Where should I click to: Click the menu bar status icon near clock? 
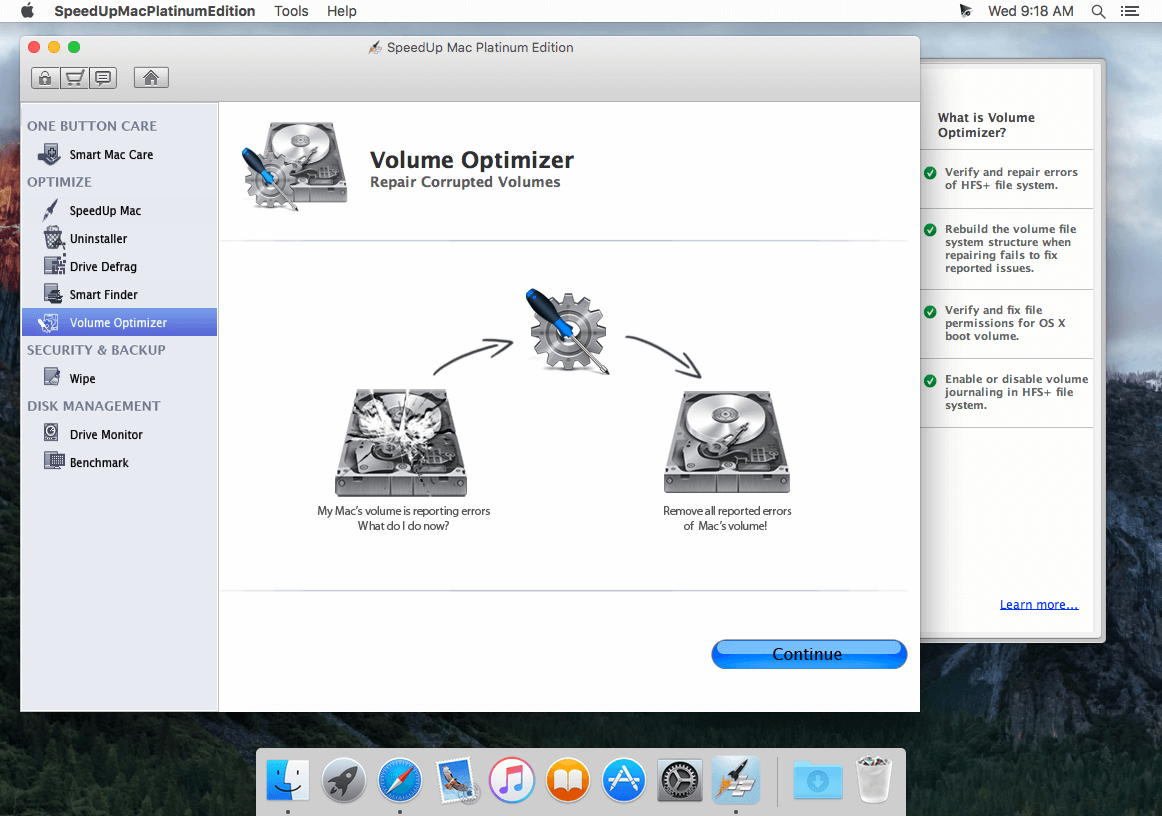(x=965, y=11)
